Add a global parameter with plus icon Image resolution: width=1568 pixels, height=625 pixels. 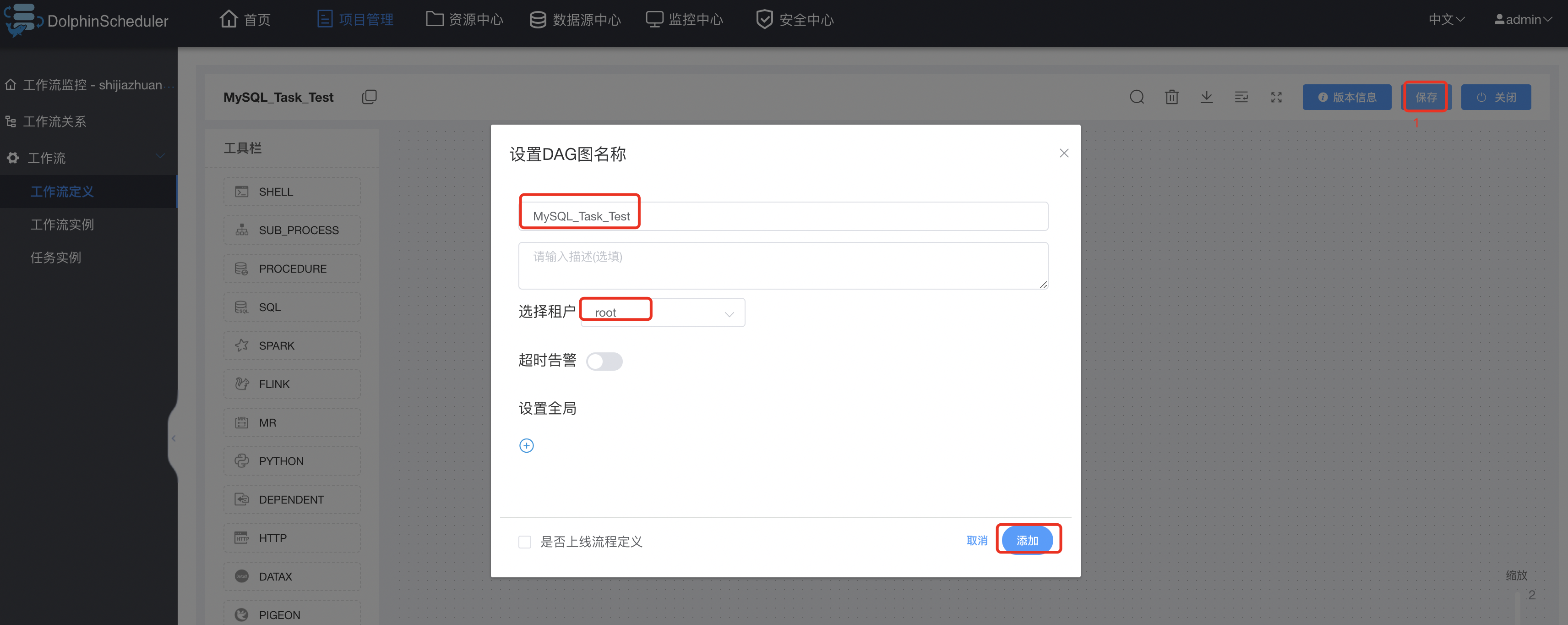pyautogui.click(x=526, y=445)
